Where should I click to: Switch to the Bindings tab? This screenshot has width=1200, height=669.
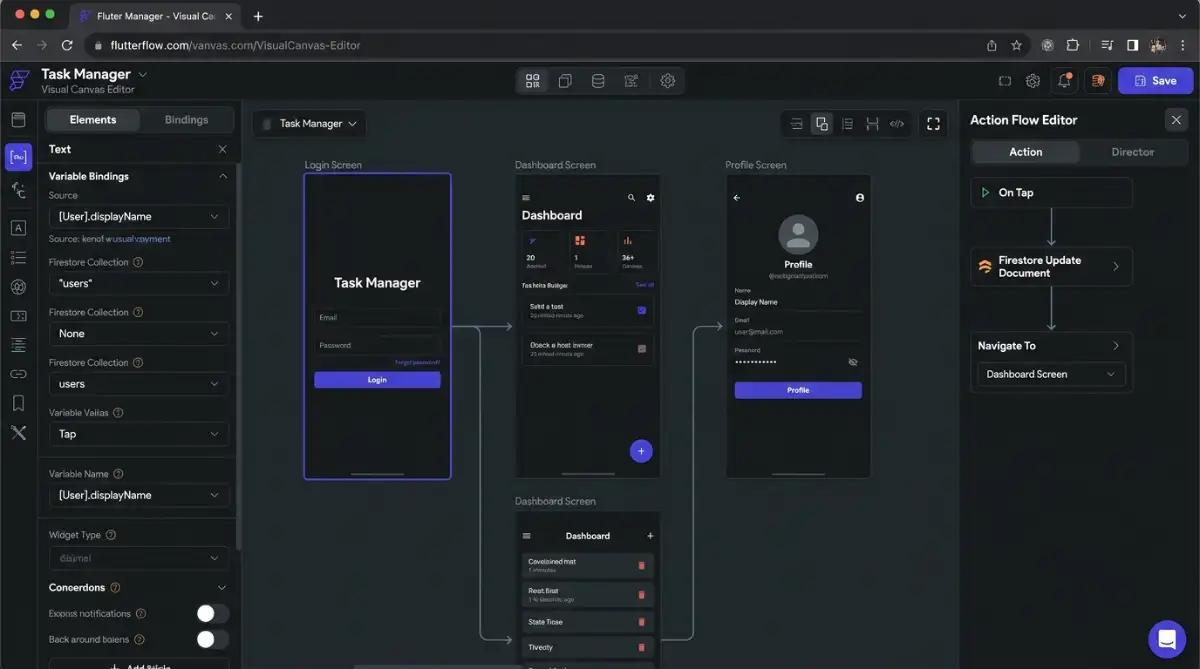(186, 120)
